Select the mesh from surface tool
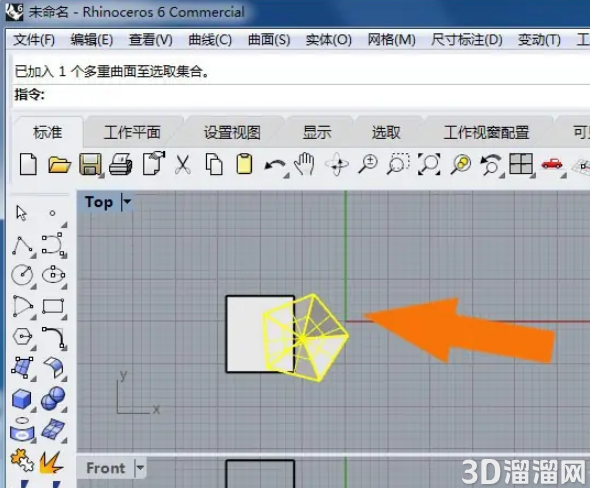Image resolution: width=590 pixels, height=488 pixels. click(x=53, y=429)
